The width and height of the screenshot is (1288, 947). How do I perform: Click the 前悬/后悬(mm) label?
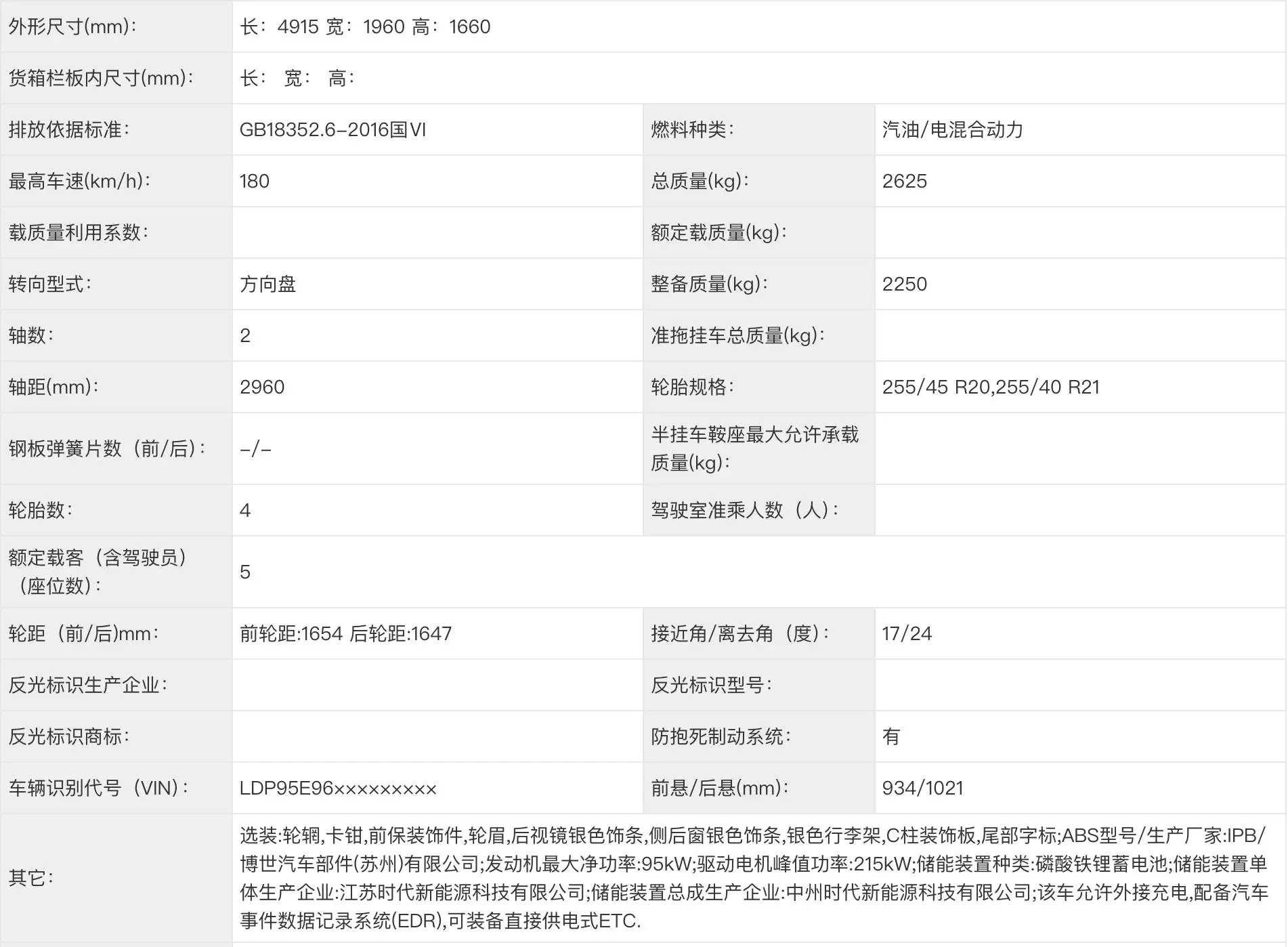(x=720, y=788)
